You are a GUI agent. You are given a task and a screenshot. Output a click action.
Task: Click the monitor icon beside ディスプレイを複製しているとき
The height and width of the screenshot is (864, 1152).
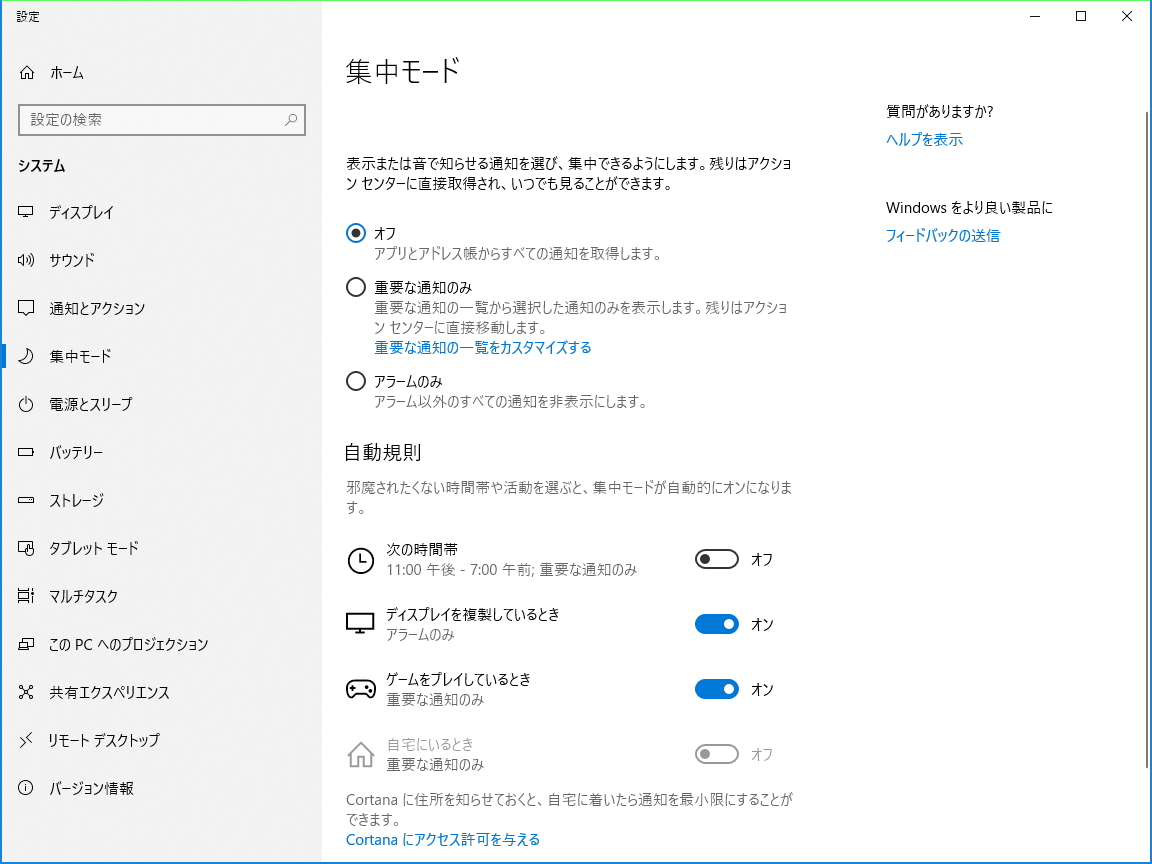click(360, 623)
